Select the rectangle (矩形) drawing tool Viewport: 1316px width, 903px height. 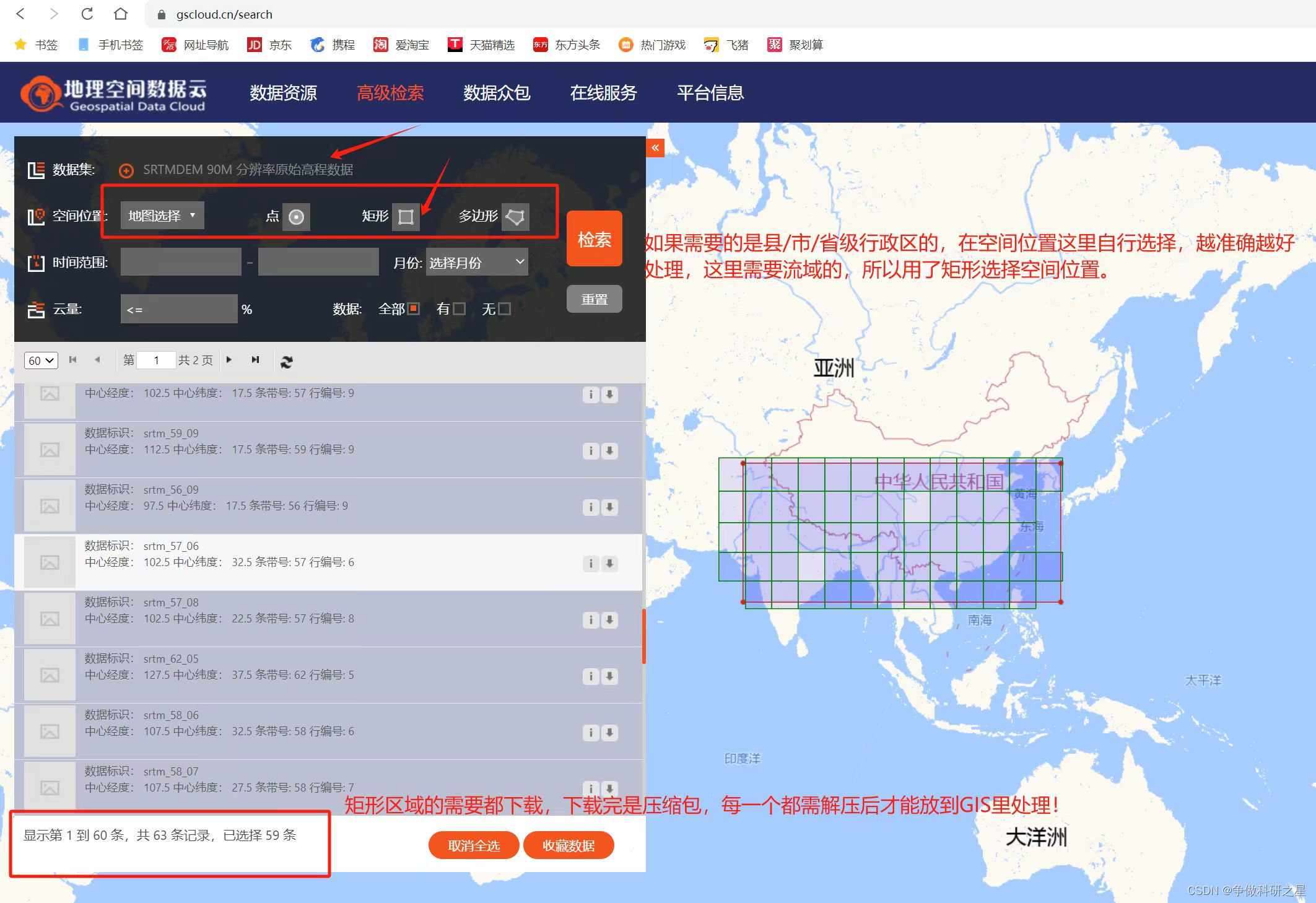click(x=406, y=217)
